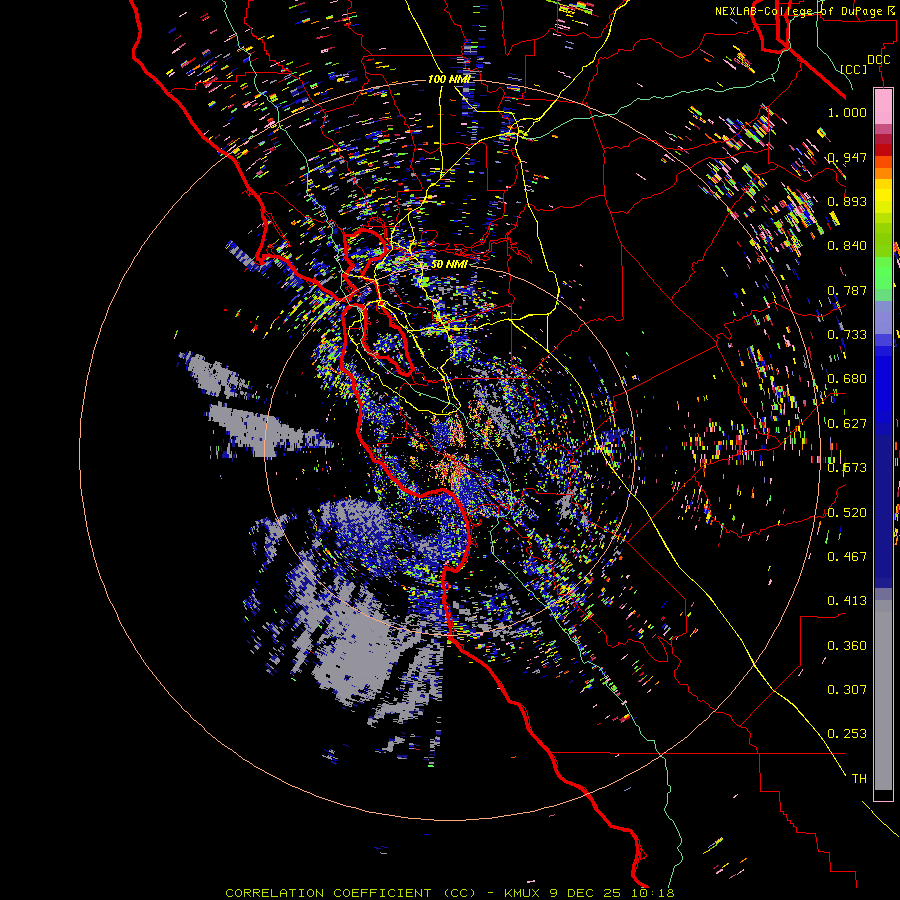Click the 1.000 value on the color scale
Viewport: 900px width, 900px height.
pyautogui.click(x=847, y=112)
